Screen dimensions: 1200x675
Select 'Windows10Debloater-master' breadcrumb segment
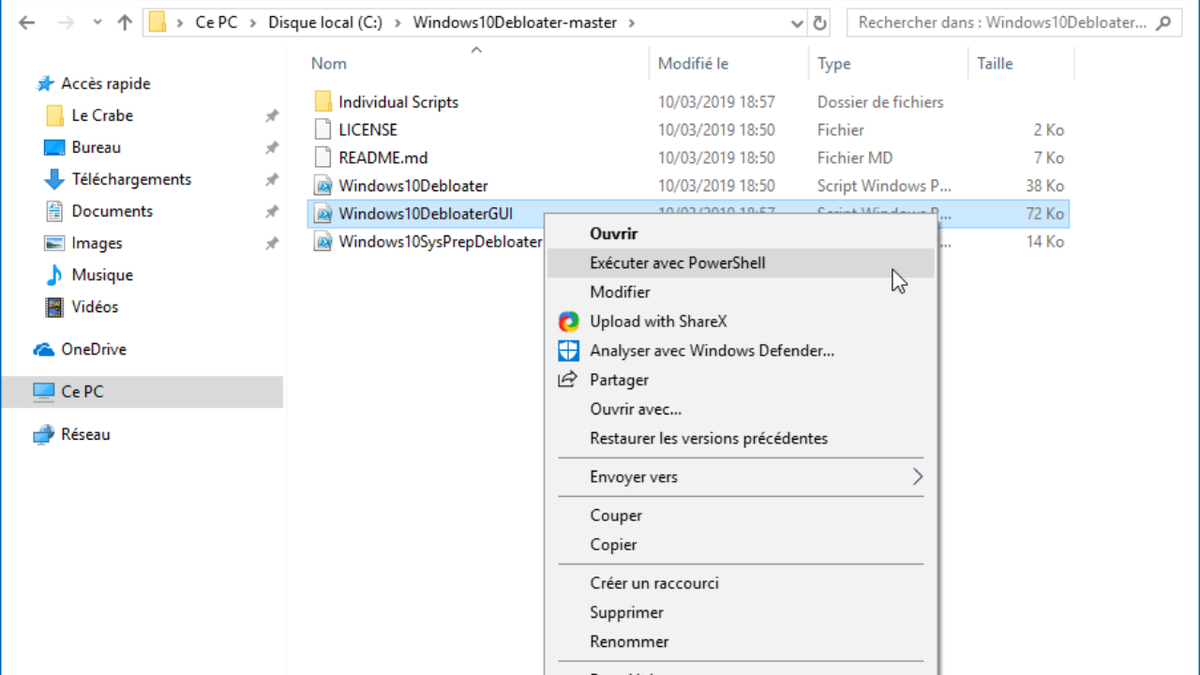click(515, 22)
